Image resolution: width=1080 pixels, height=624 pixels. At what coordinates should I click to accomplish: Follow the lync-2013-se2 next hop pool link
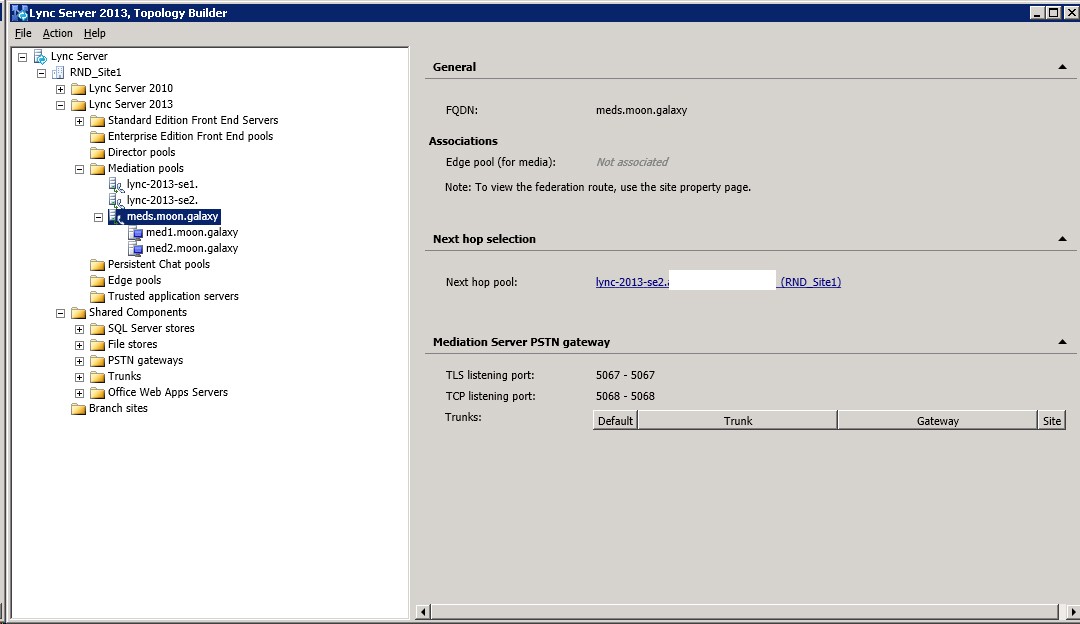coord(631,282)
